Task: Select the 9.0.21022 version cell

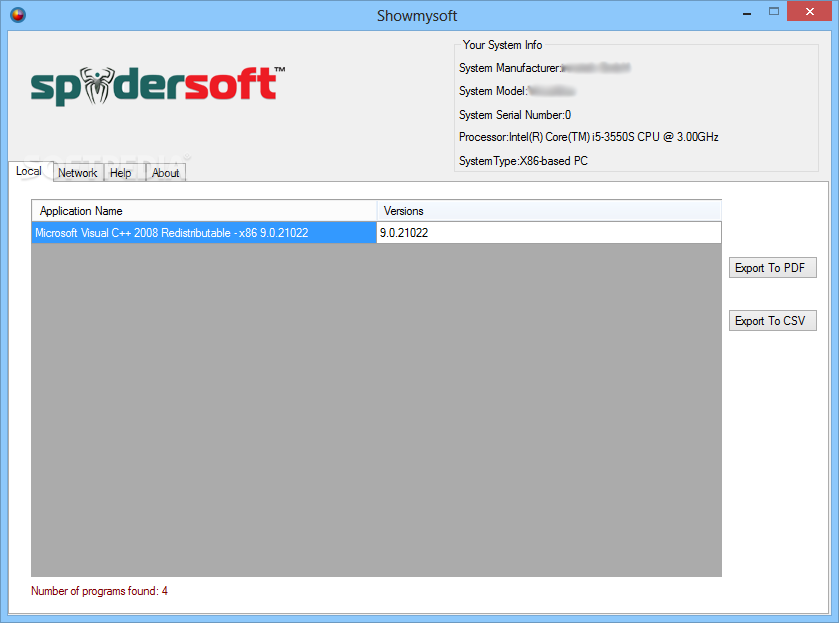Action: tap(549, 233)
